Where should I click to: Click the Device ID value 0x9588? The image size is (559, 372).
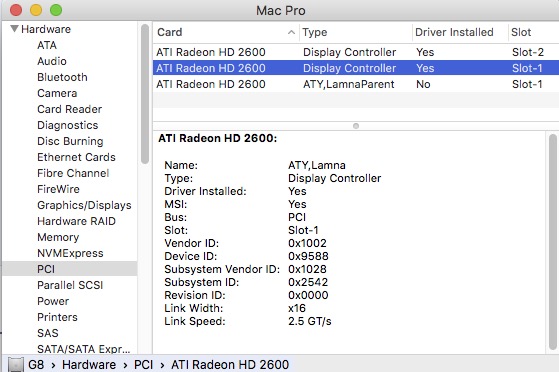tap(308, 256)
